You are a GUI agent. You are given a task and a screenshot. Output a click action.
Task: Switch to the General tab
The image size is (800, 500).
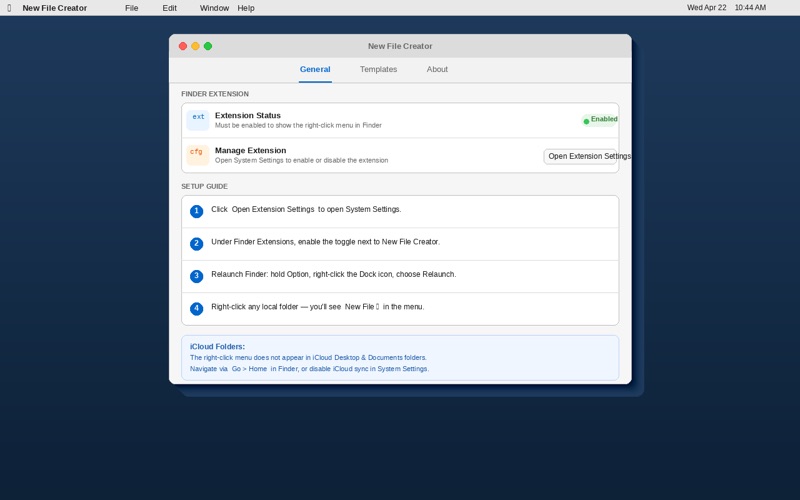[315, 69]
